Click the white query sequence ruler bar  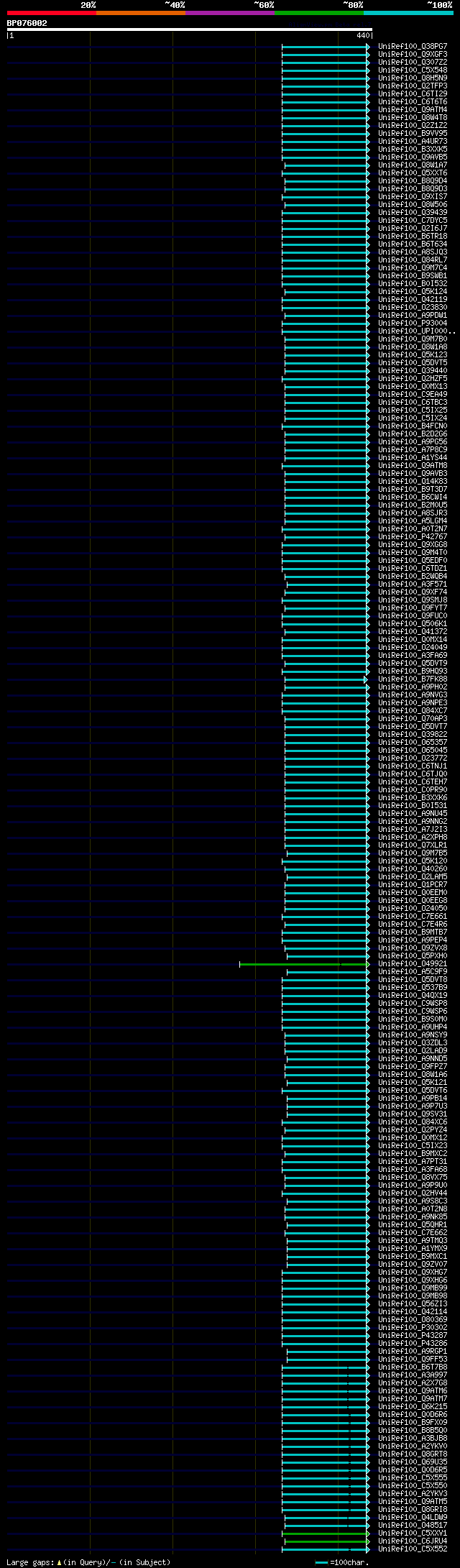pyautogui.click(x=189, y=29)
